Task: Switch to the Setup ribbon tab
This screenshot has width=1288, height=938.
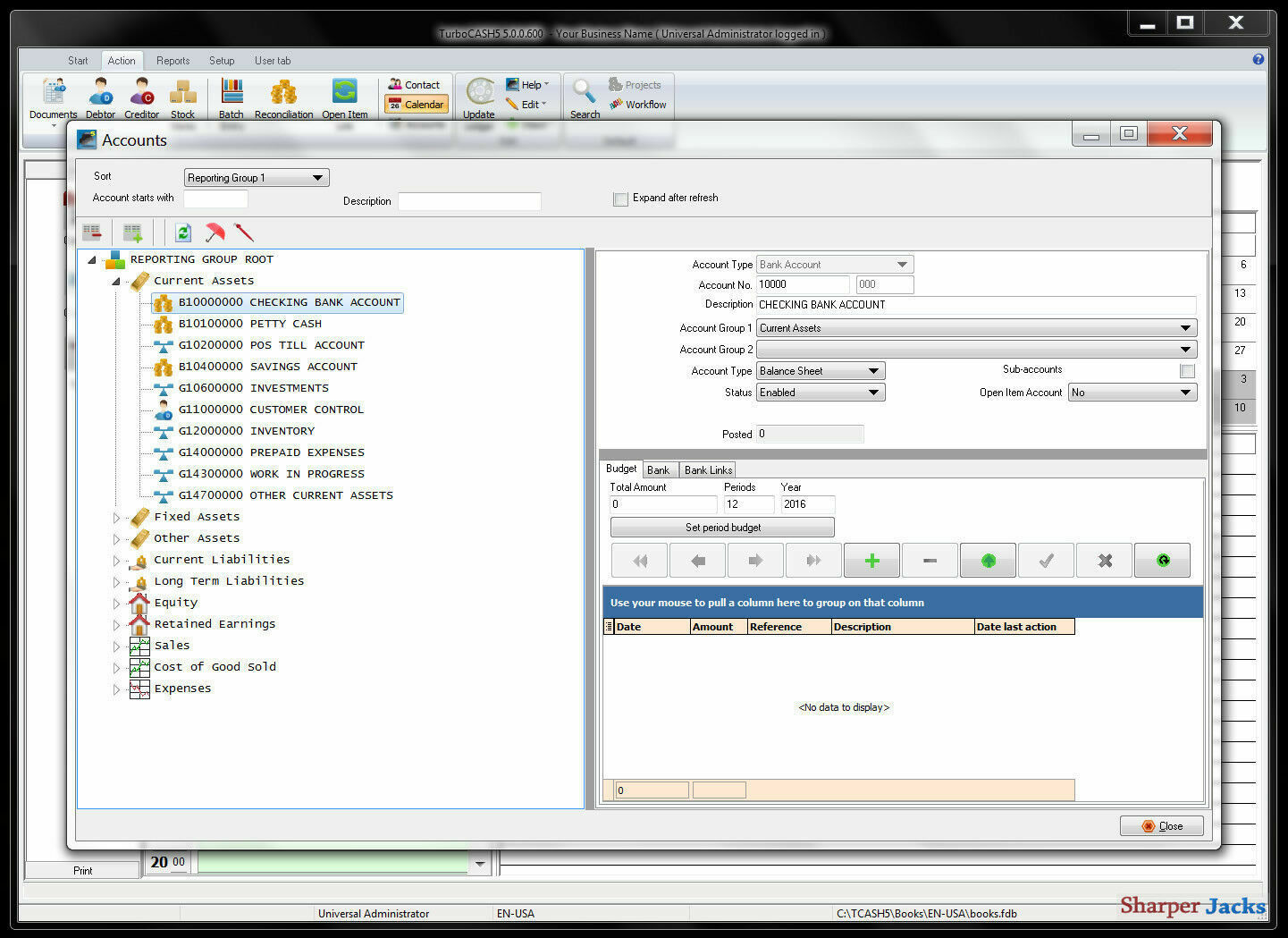Action: [222, 61]
